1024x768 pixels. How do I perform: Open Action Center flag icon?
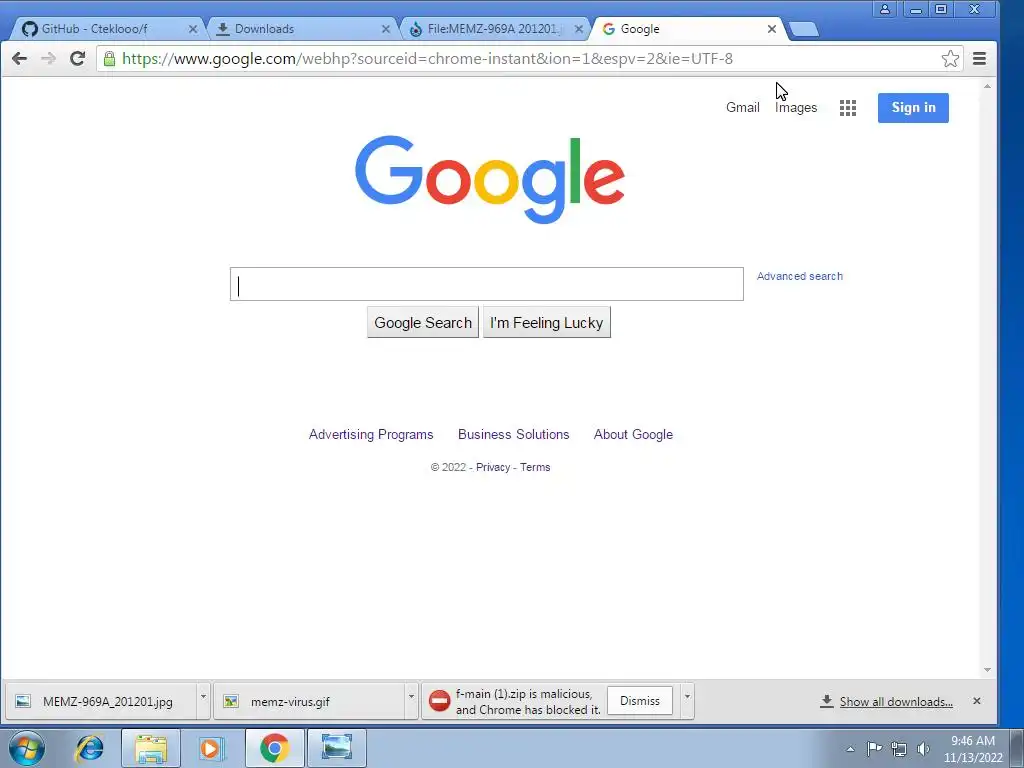(874, 749)
